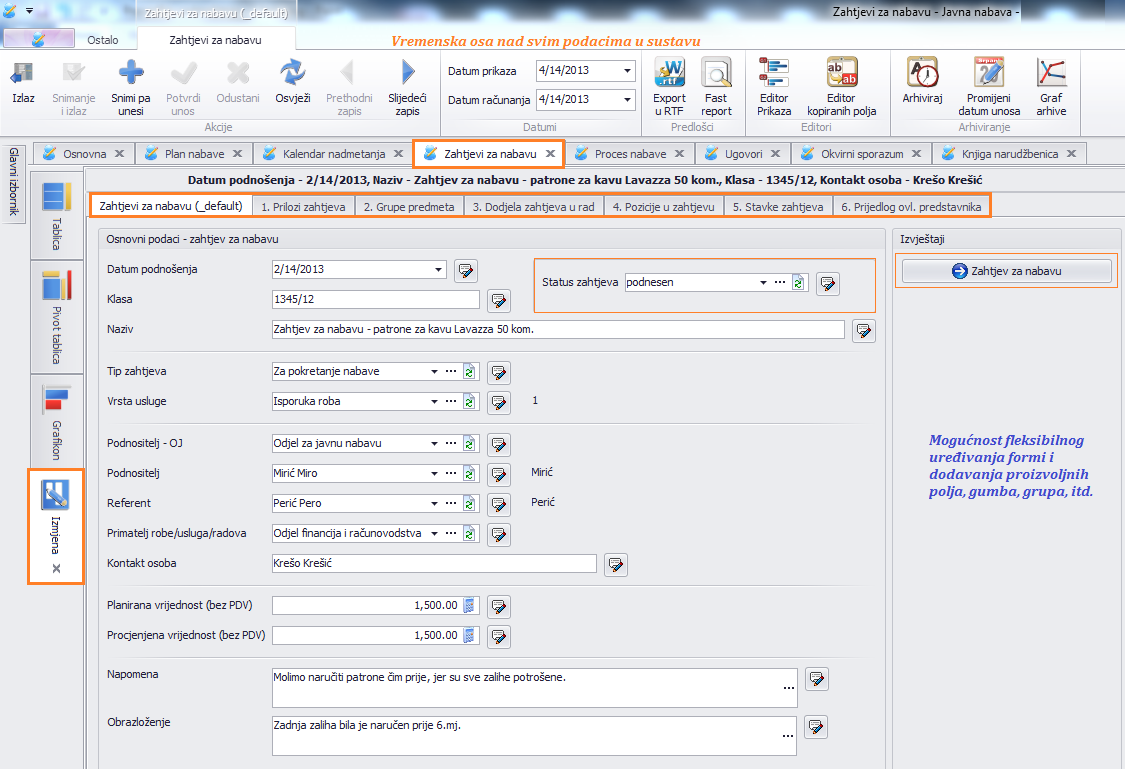Open the 3. Dodjela zahtjeva u rad subtab
Image resolution: width=1125 pixels, height=769 pixels.
(x=534, y=207)
